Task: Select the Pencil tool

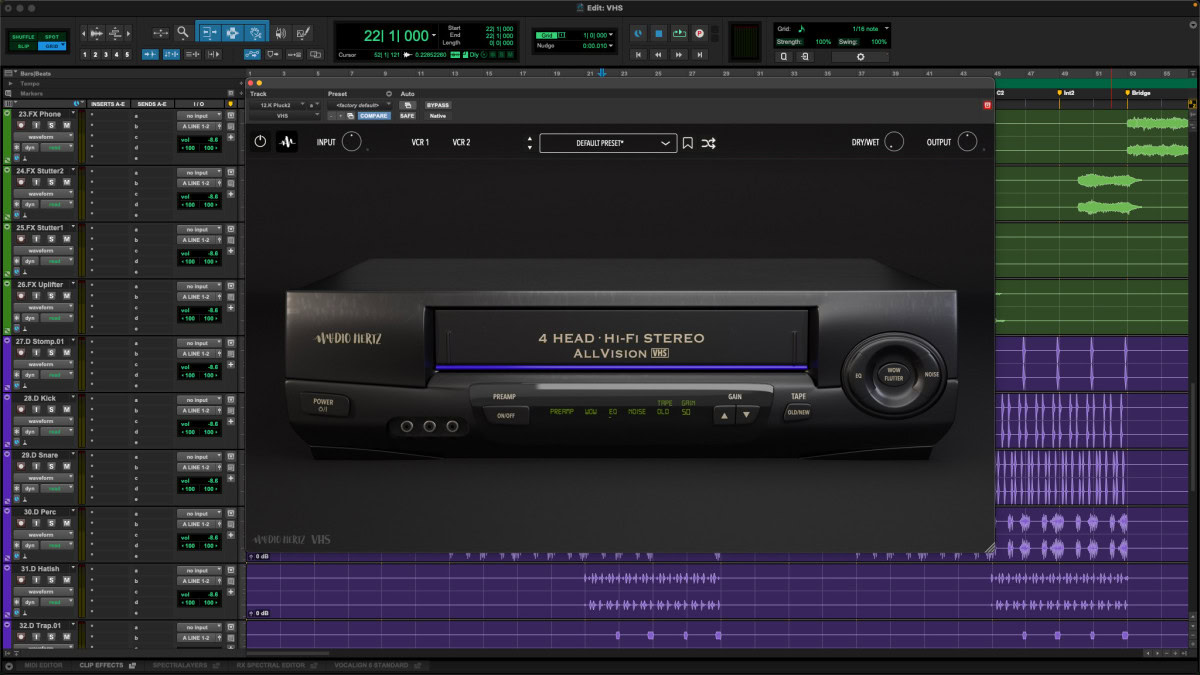Action: point(302,33)
